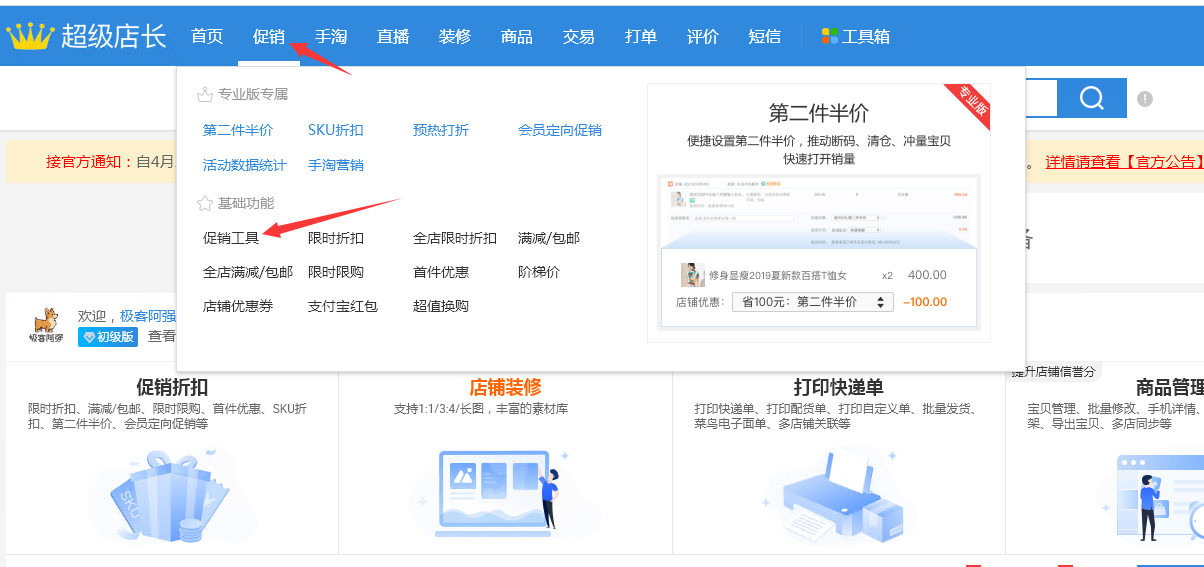Viewport: 1204px width, 567px height.
Task: Click the 促销折扣 card title
Action: (172, 387)
